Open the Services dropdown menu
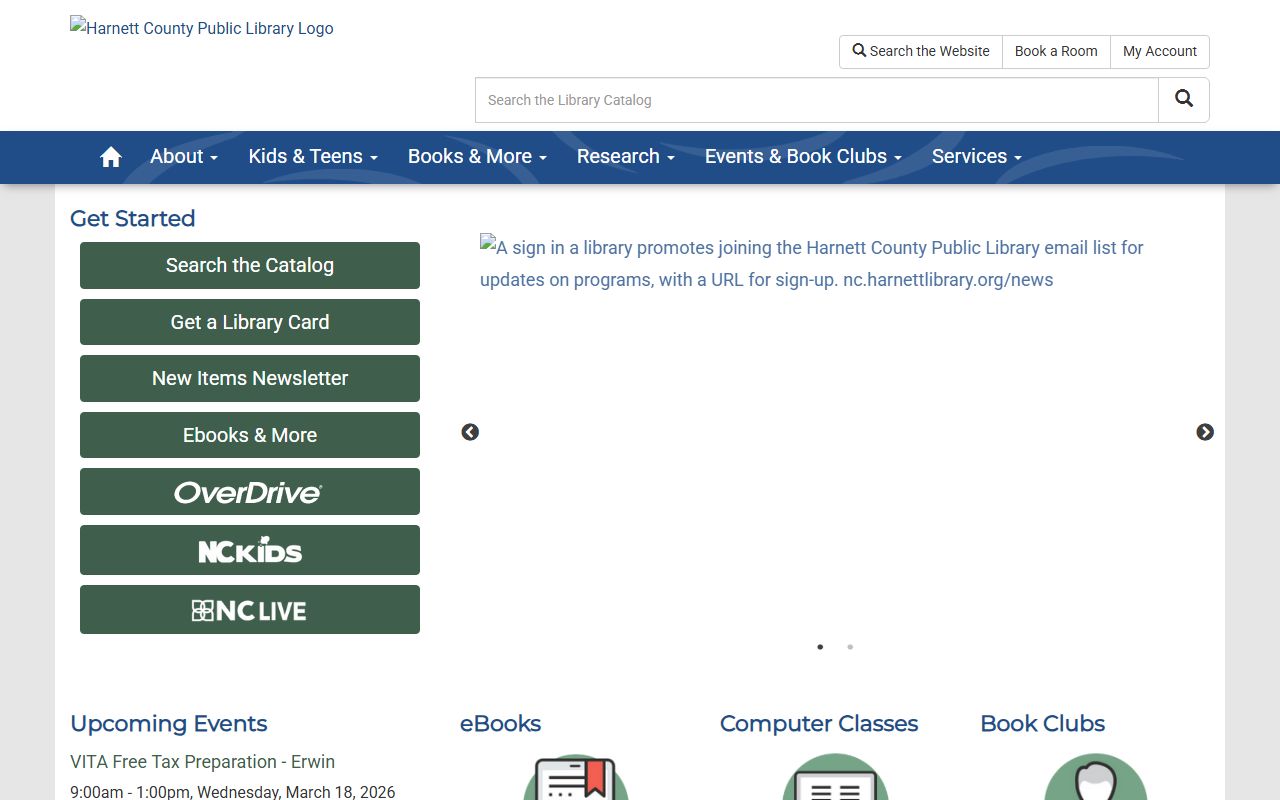Image resolution: width=1280 pixels, height=800 pixels. click(977, 157)
